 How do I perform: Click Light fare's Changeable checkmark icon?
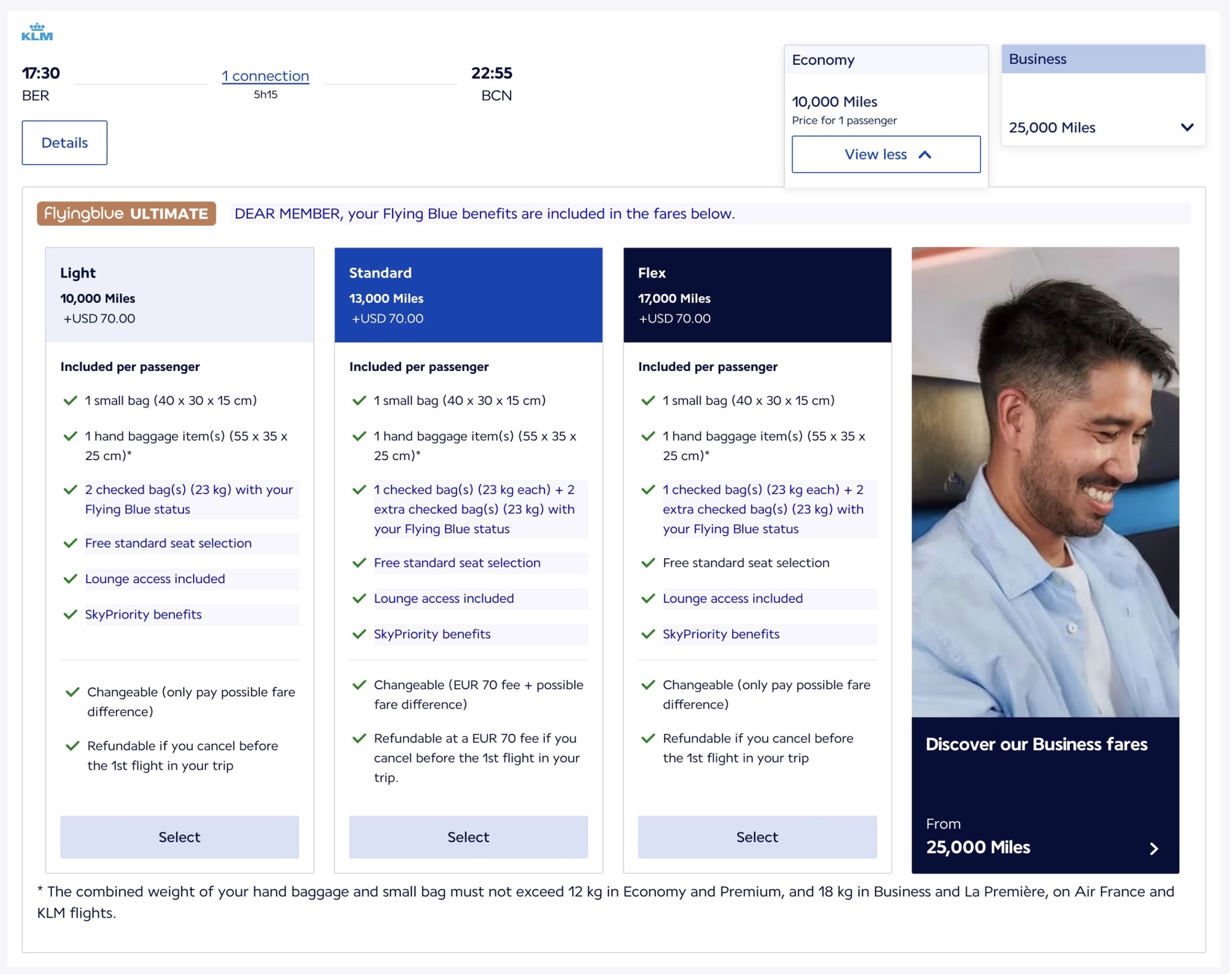(x=73, y=693)
